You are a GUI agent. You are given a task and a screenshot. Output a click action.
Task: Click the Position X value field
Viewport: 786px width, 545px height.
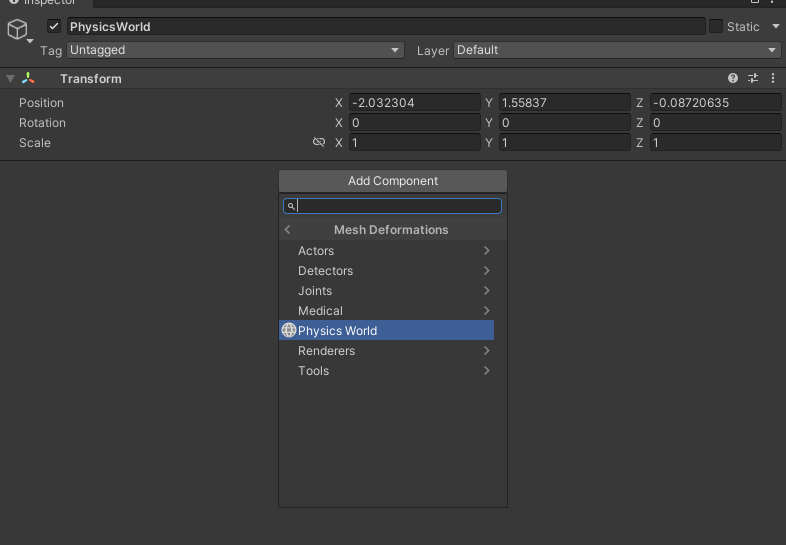point(414,103)
